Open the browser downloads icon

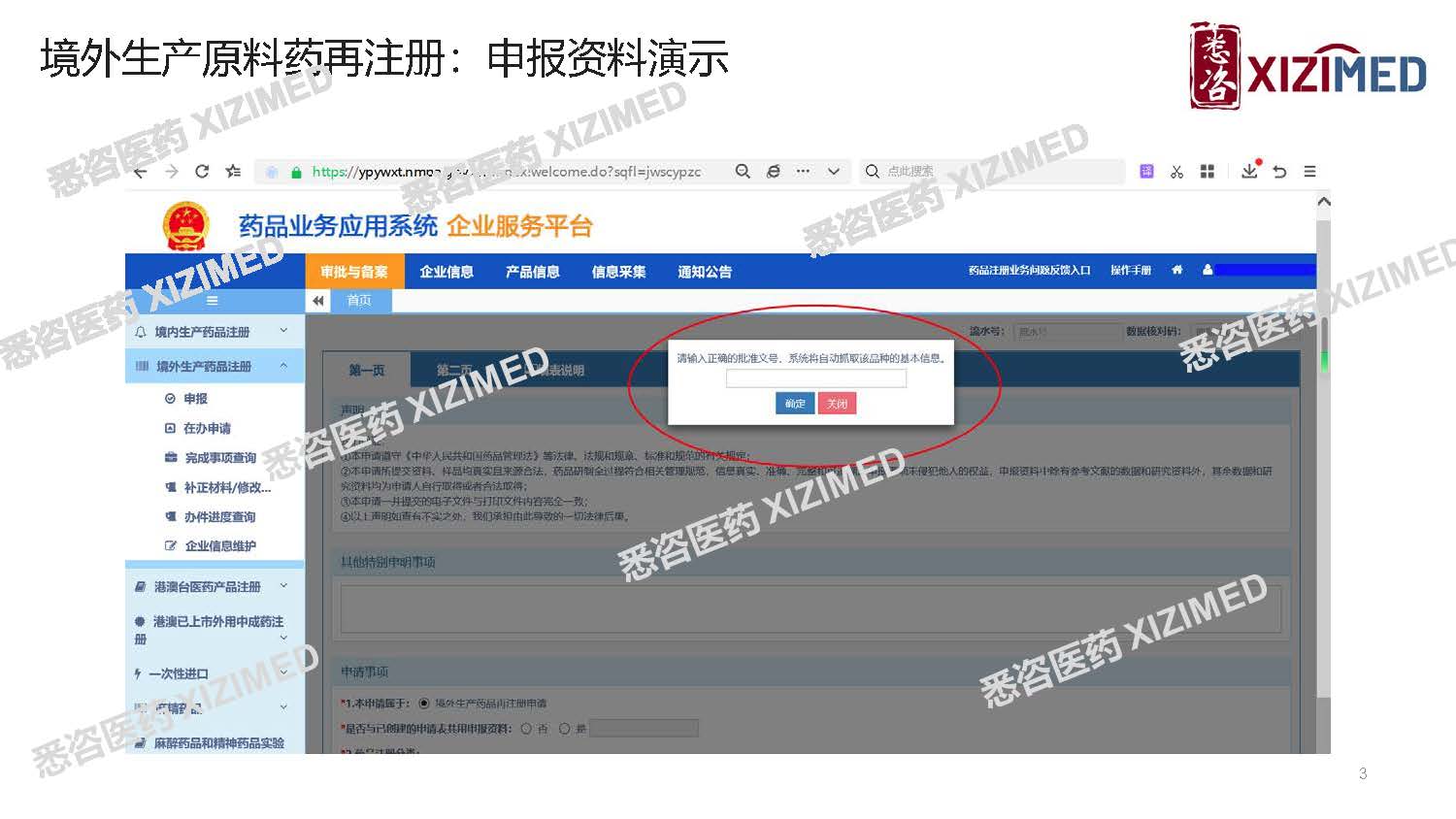coord(1249,172)
